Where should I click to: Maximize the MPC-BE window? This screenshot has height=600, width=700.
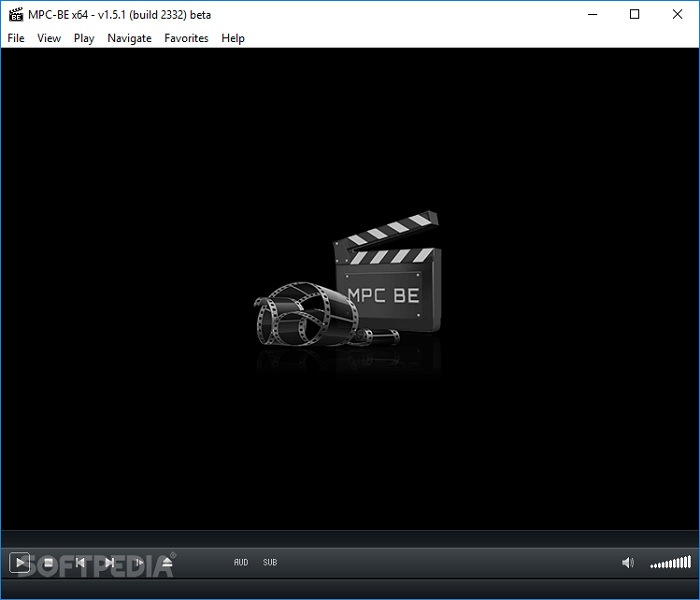click(634, 14)
